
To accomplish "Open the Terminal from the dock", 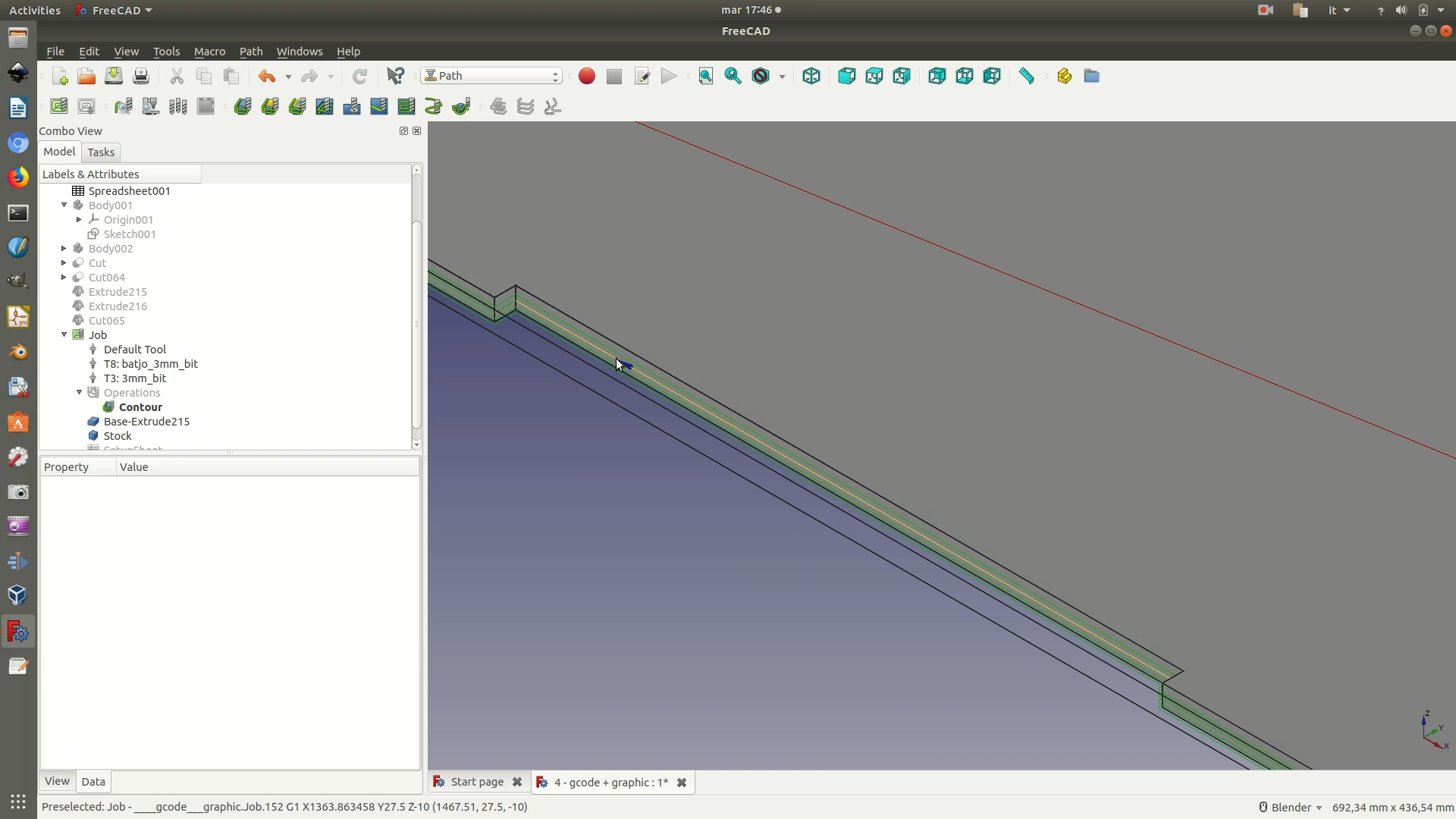I will (x=18, y=213).
